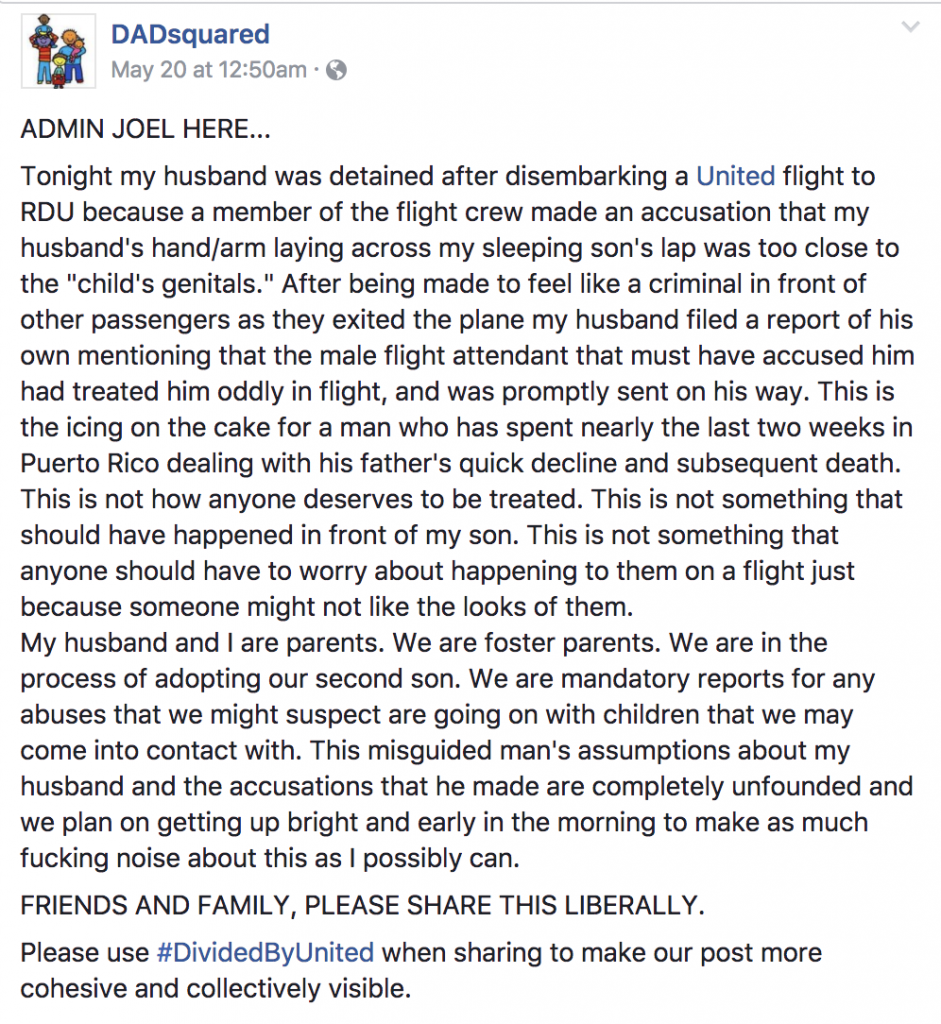This screenshot has width=941, height=1024.
Task: Open the DADsquared page name link
Action: tap(190, 34)
